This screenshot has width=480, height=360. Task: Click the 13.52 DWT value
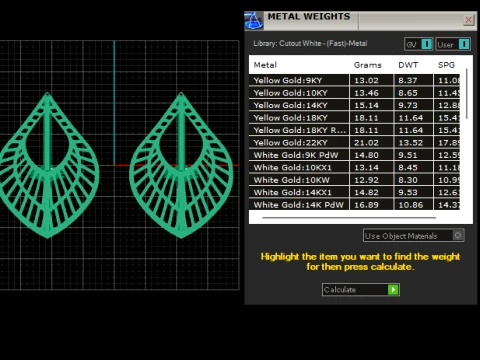(x=411, y=143)
